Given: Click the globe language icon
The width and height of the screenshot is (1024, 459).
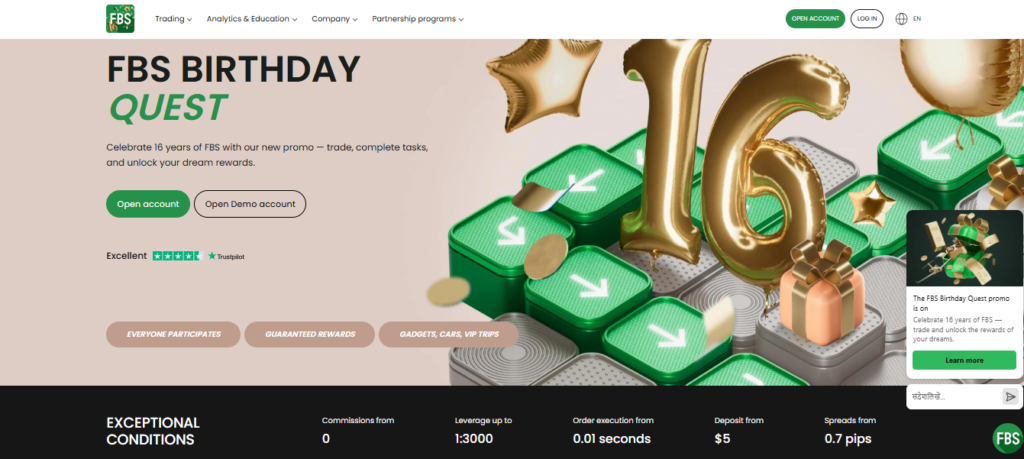Looking at the screenshot, I should [901, 19].
